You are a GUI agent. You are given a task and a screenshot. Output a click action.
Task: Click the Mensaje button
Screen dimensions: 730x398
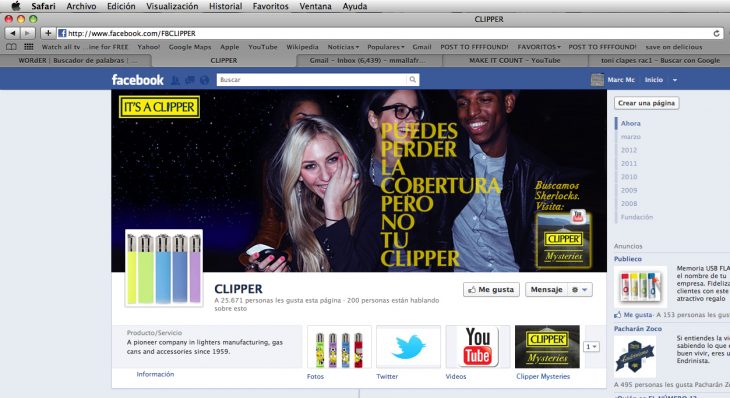(x=546, y=290)
